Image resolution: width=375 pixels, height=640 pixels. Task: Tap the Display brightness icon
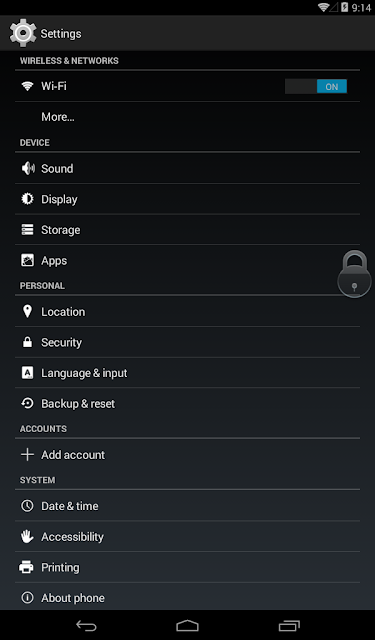coord(27,199)
